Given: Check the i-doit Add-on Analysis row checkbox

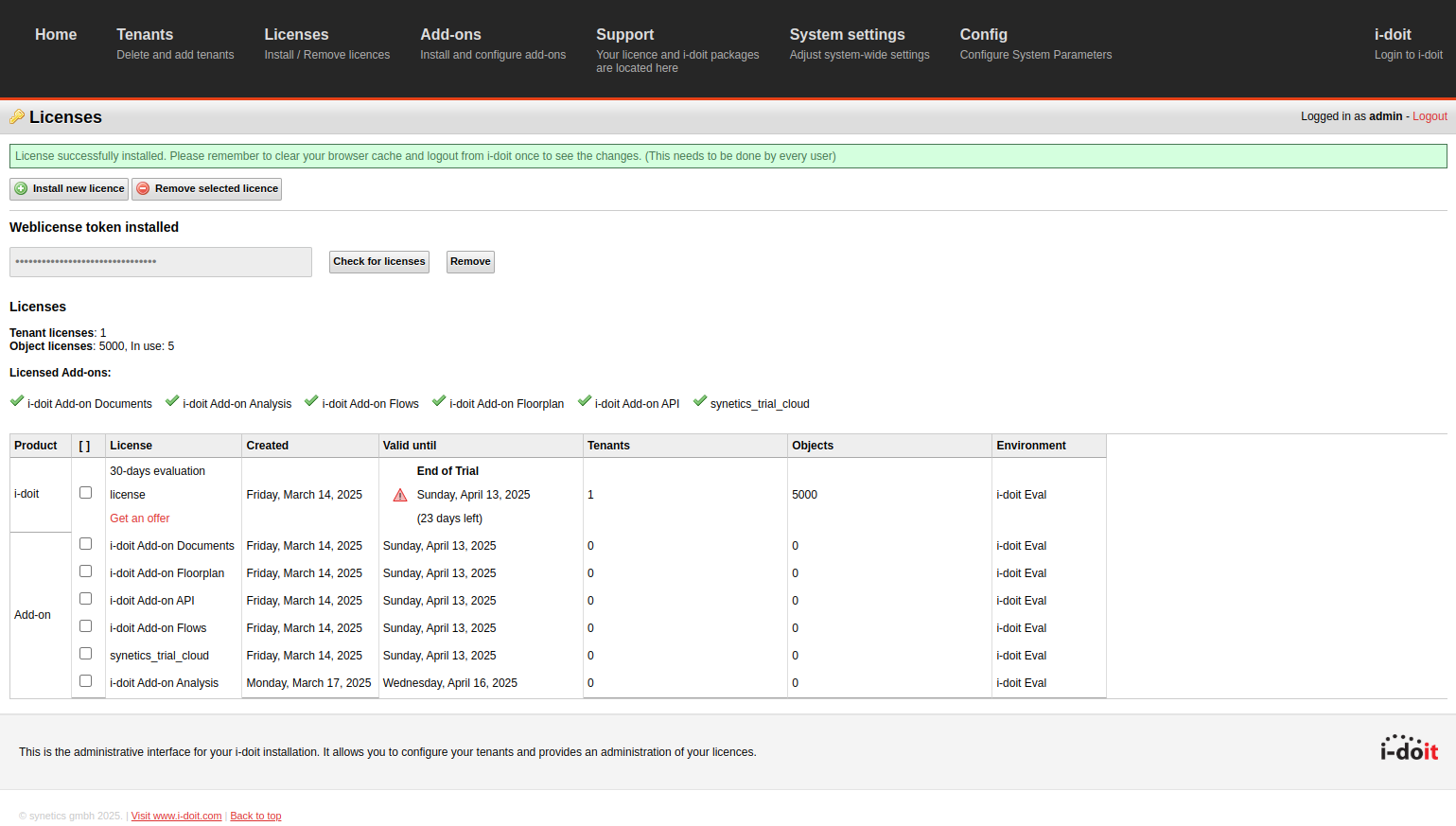Looking at the screenshot, I should pyautogui.click(x=86, y=681).
